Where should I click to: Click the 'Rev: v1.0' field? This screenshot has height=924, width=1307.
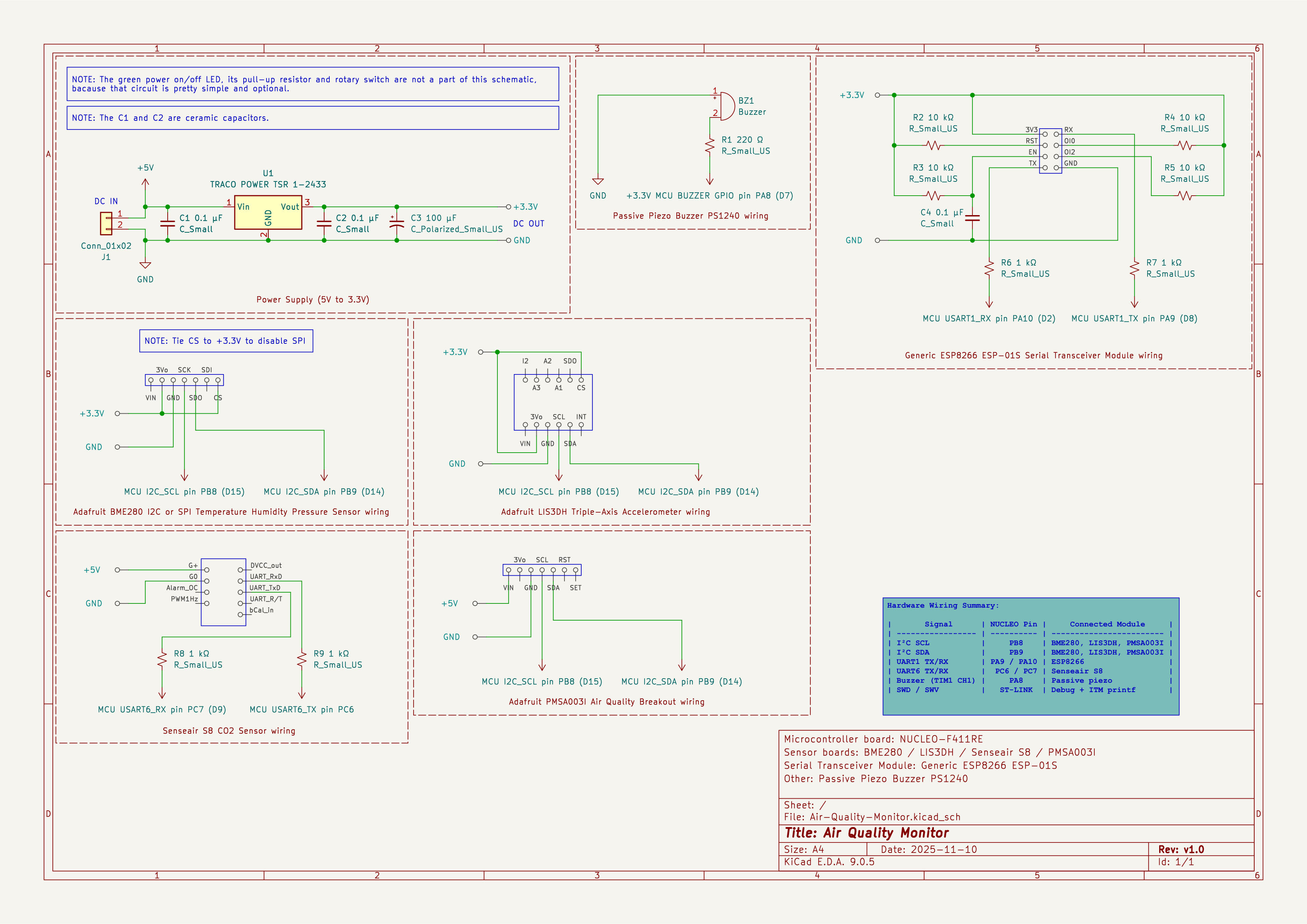(1181, 850)
